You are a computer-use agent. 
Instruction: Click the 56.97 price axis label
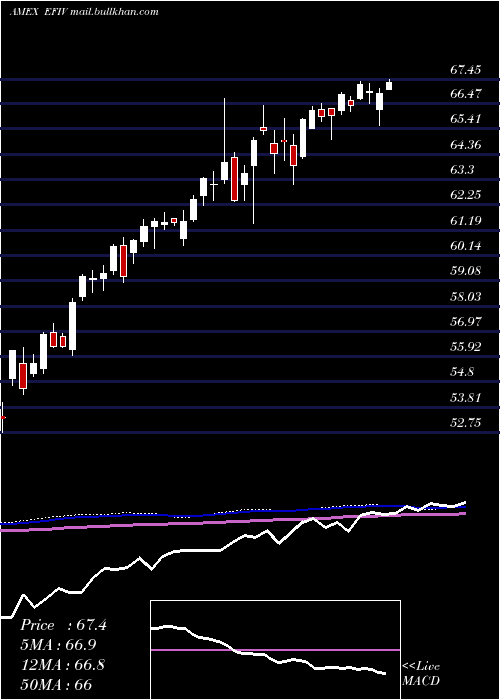(466, 321)
